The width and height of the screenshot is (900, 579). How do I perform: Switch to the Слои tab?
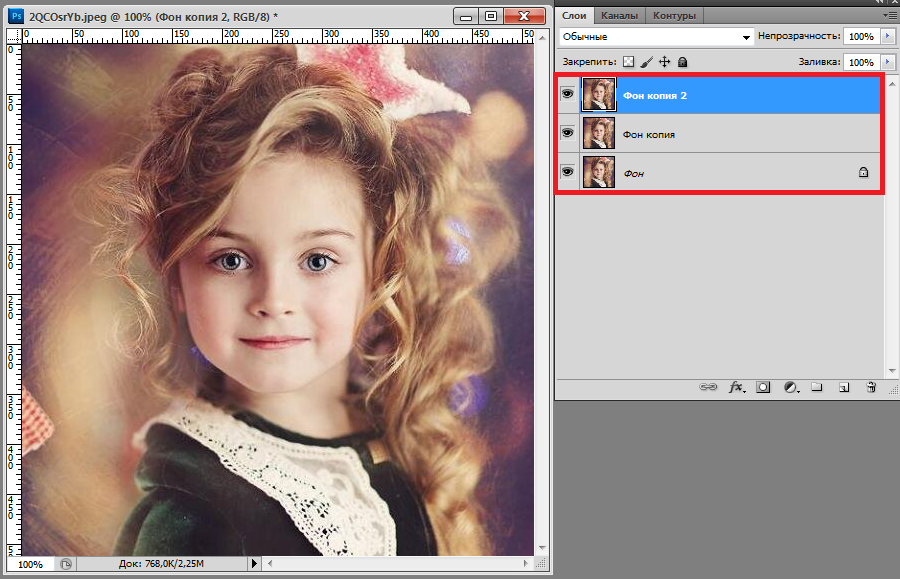click(574, 15)
